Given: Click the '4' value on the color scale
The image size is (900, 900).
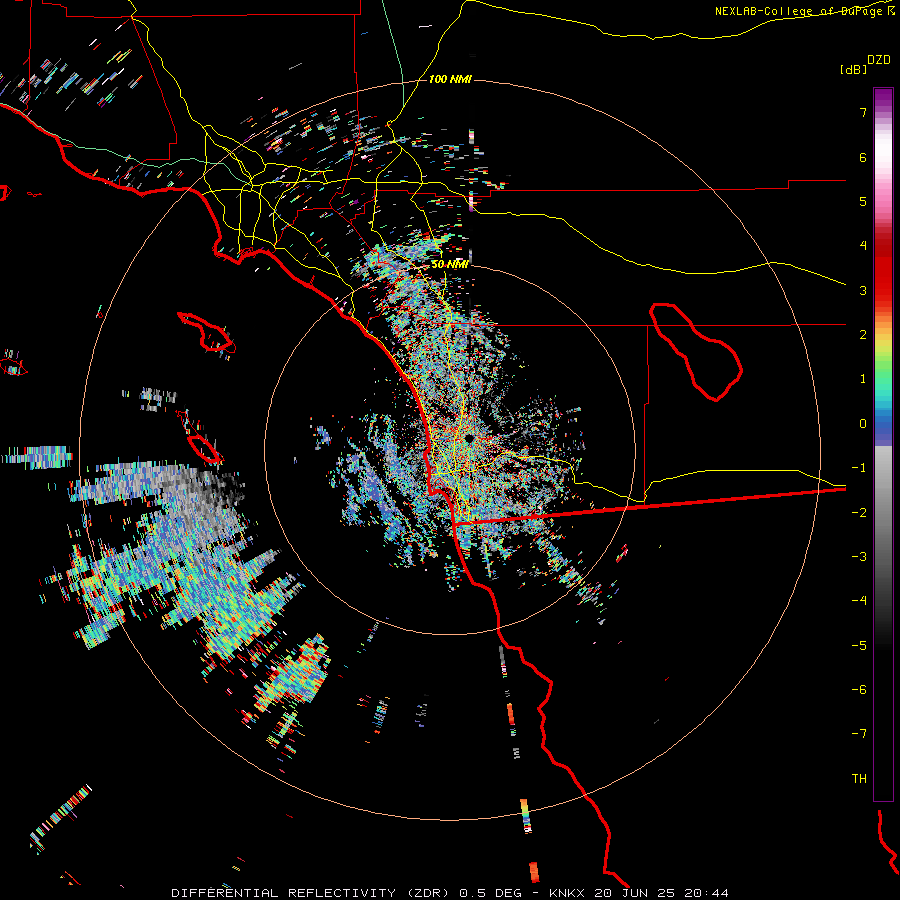Looking at the screenshot, I should pyautogui.click(x=863, y=246).
